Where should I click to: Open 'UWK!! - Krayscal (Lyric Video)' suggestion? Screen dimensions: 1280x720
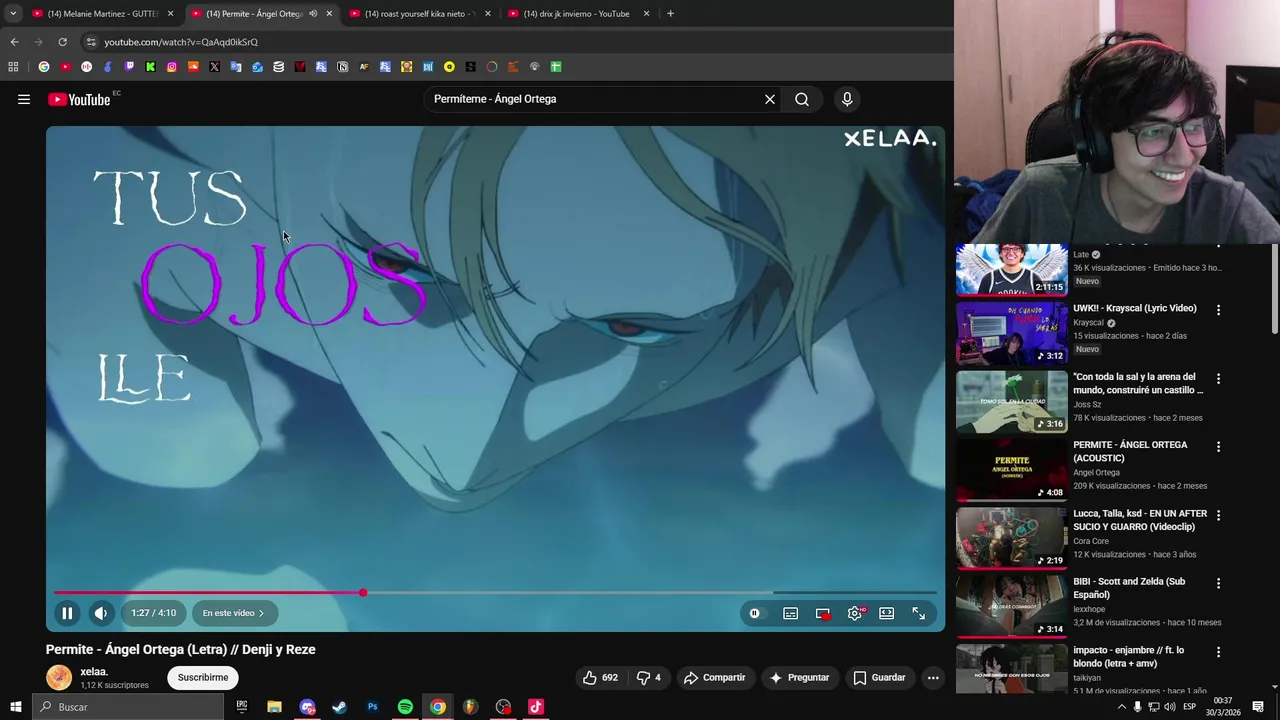coord(1134,309)
